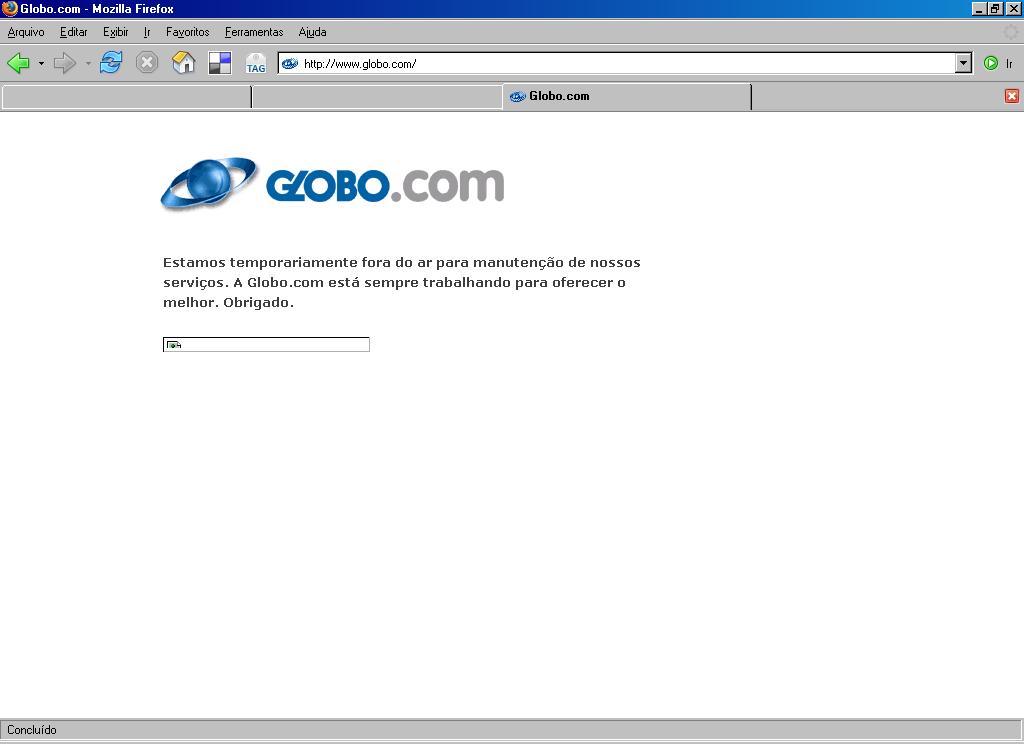Screen dimensions: 1024x744
Task: Open the Ir menu in the menu bar
Action: point(147,32)
